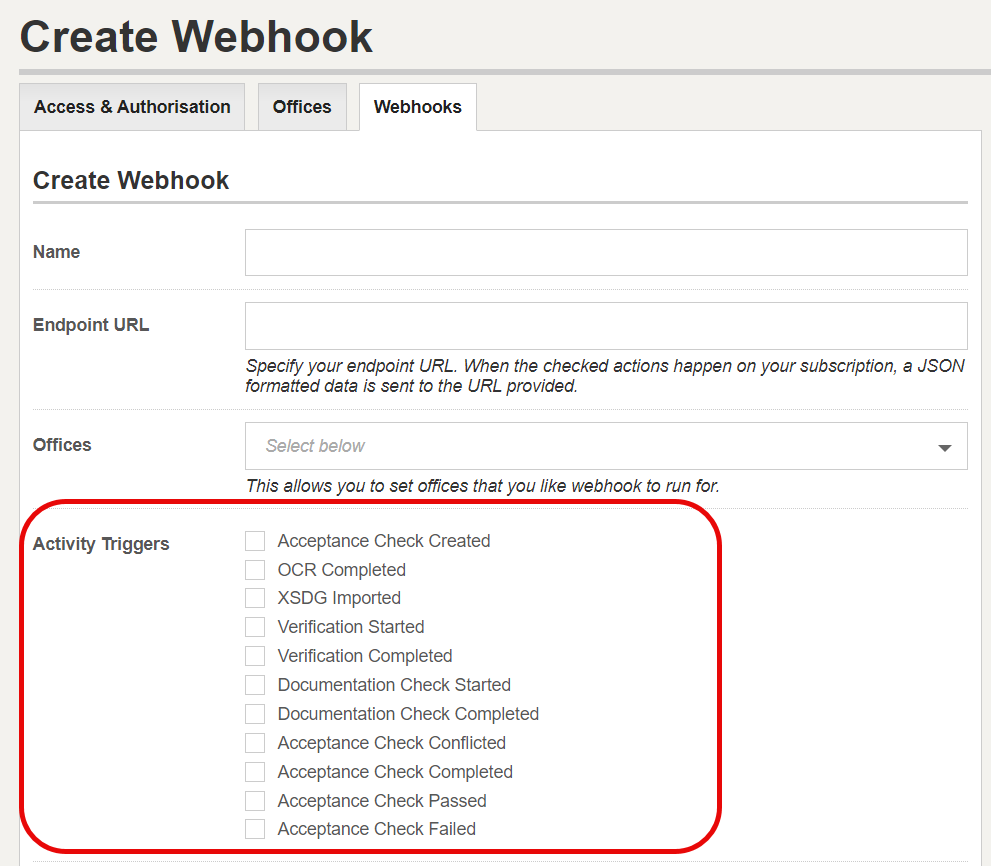Open the Offices dropdown arrow
This screenshot has width=991, height=866.
pyautogui.click(x=945, y=448)
